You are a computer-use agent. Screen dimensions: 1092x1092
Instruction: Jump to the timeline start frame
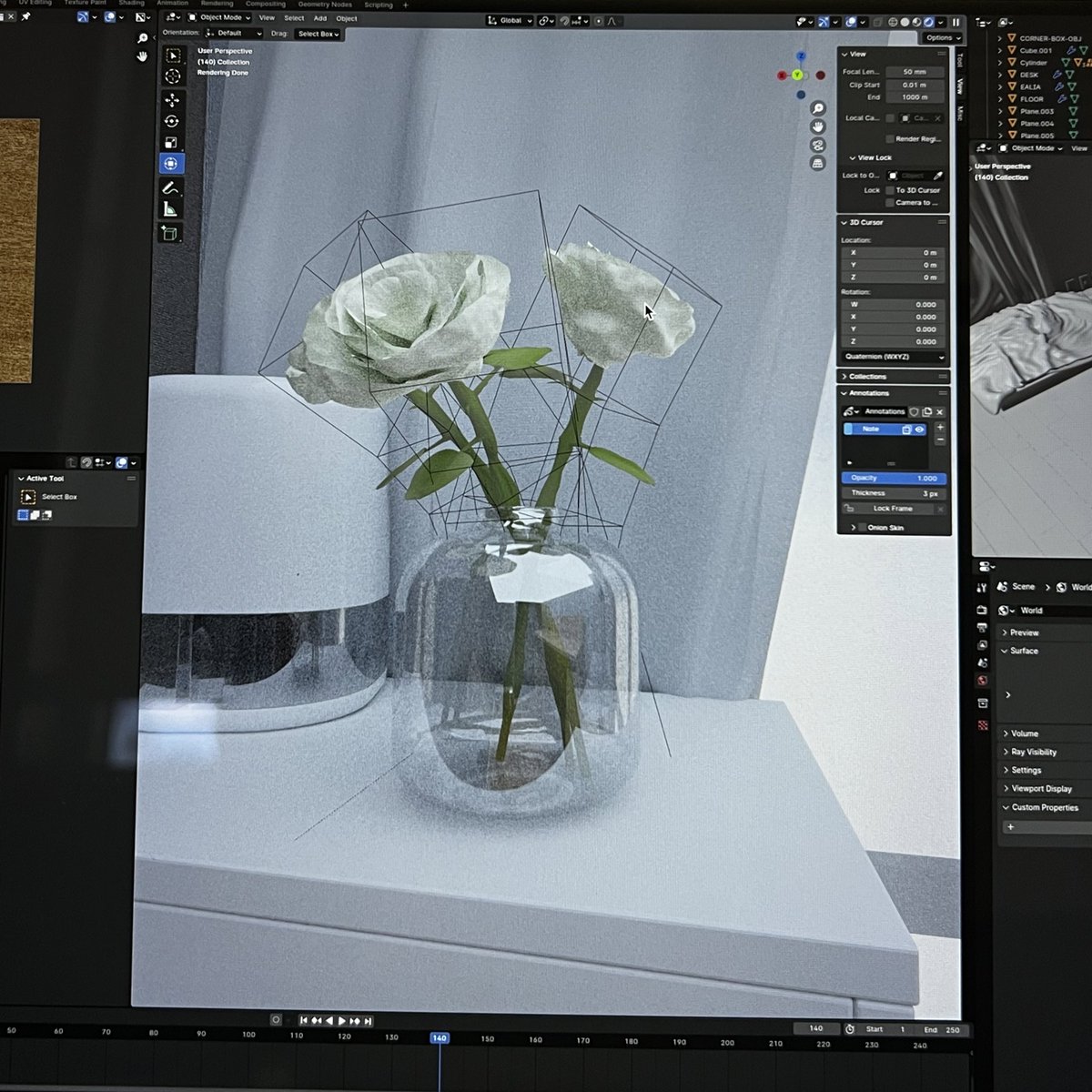coord(304,1021)
